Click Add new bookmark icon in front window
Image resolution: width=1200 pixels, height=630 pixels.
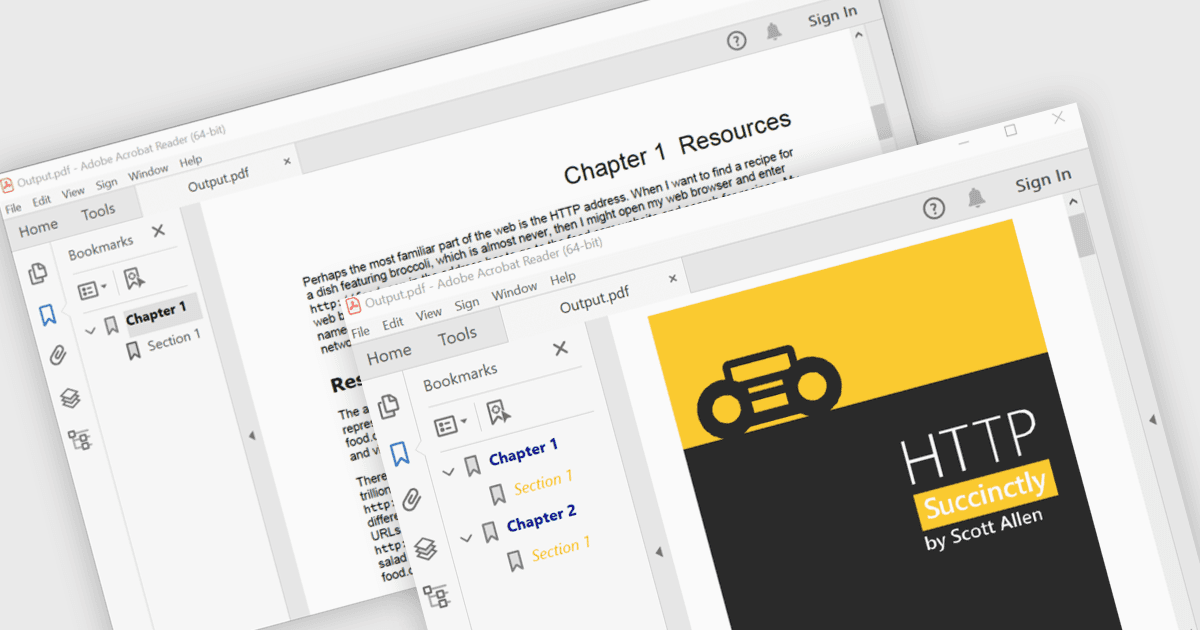pos(497,413)
